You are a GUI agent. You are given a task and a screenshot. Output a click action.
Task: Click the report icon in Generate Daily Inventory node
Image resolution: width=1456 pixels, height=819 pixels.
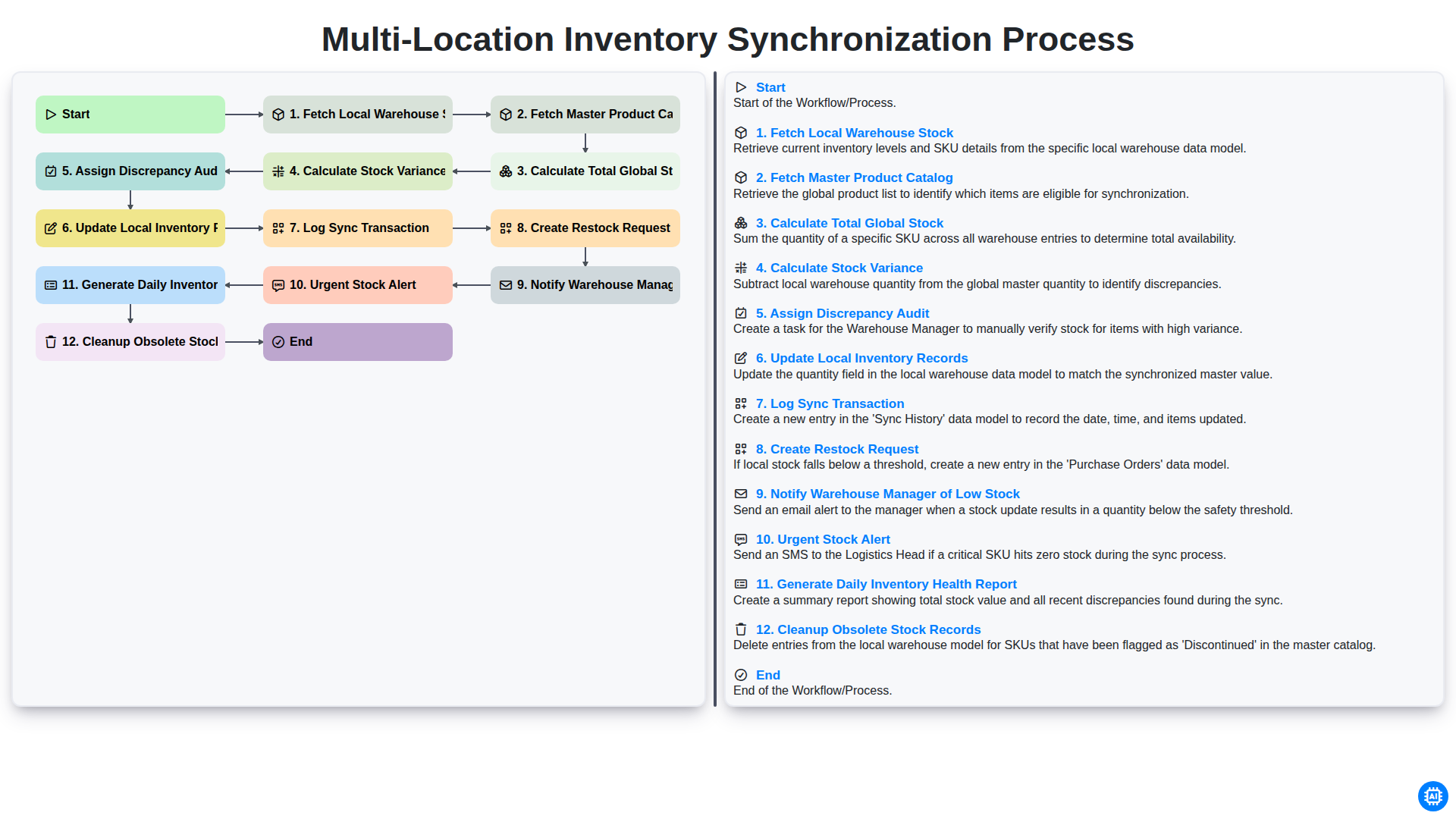pyautogui.click(x=51, y=285)
